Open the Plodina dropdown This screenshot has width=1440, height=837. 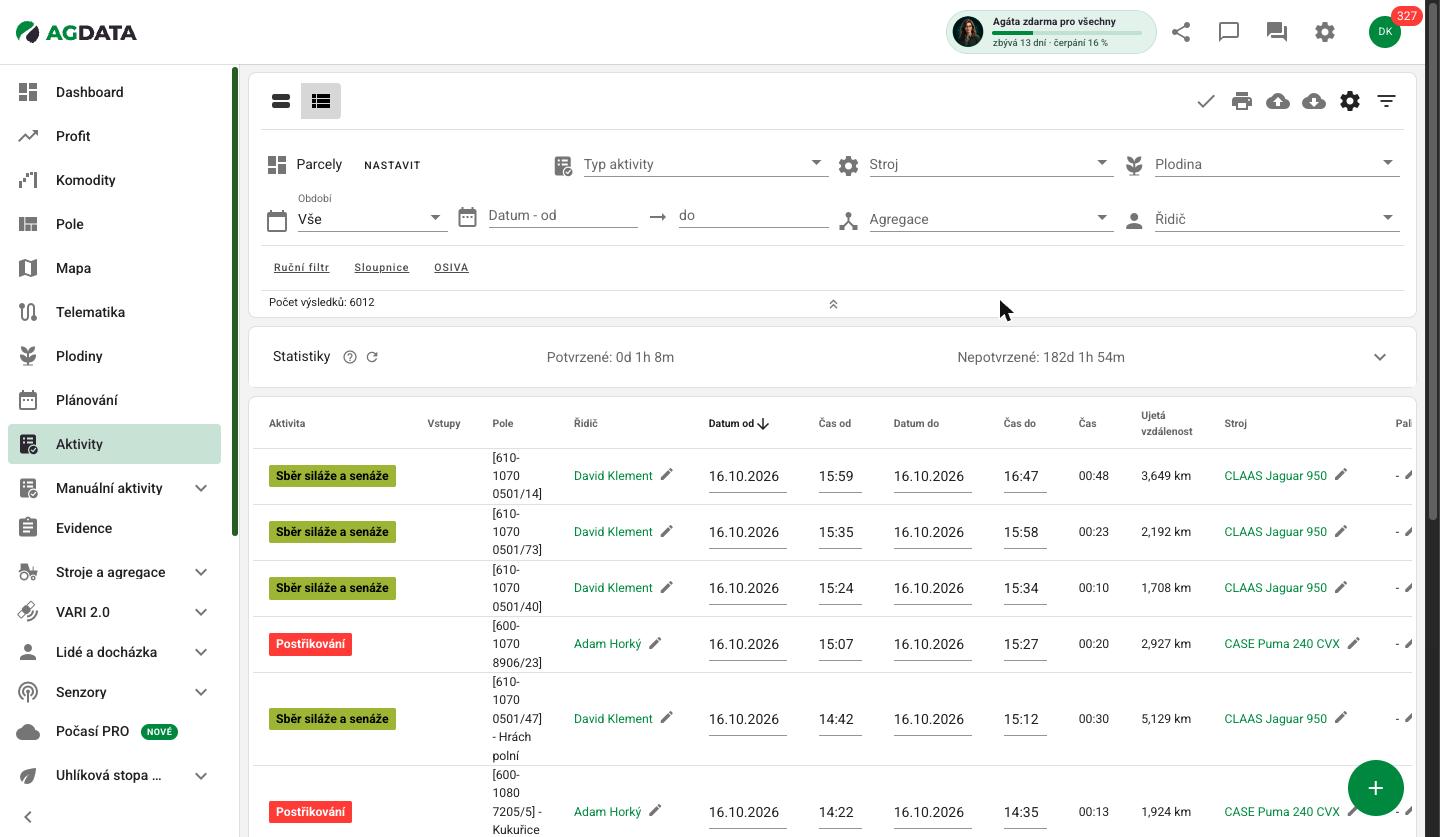[x=1277, y=164]
